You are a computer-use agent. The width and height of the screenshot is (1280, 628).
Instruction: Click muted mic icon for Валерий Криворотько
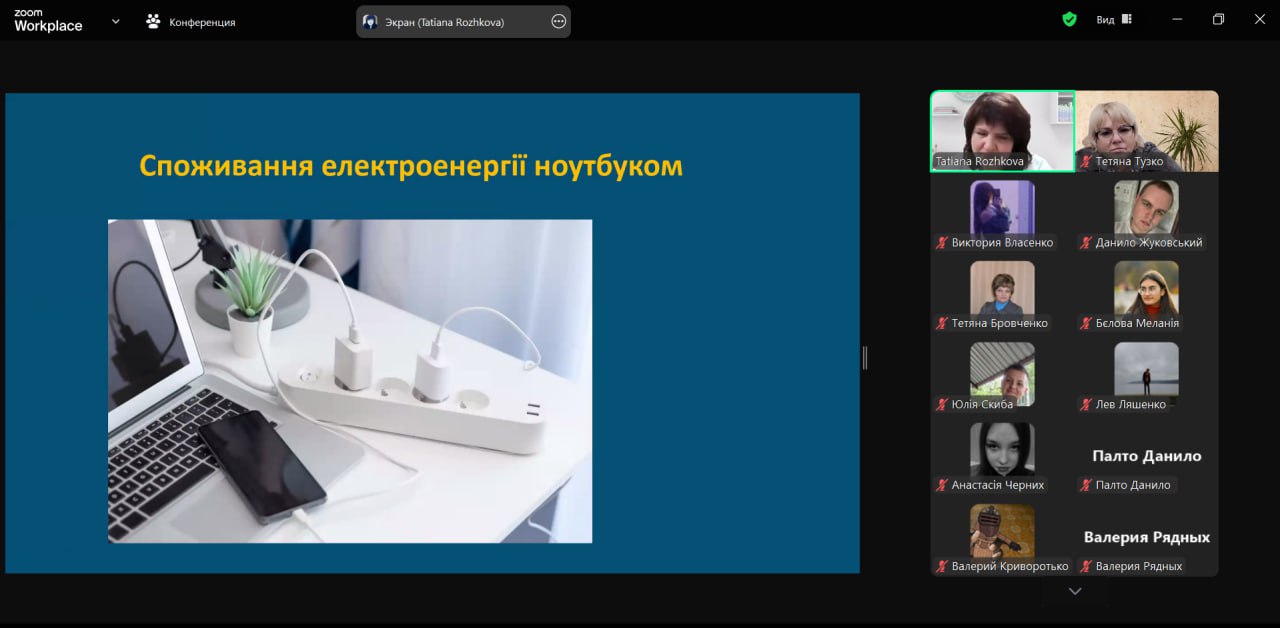pyautogui.click(x=942, y=567)
